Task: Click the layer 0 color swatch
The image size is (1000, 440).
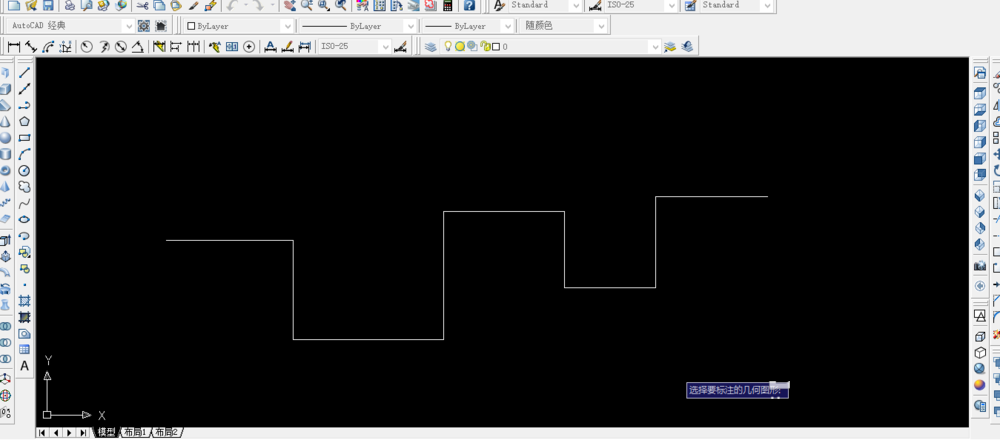Action: 496,47
